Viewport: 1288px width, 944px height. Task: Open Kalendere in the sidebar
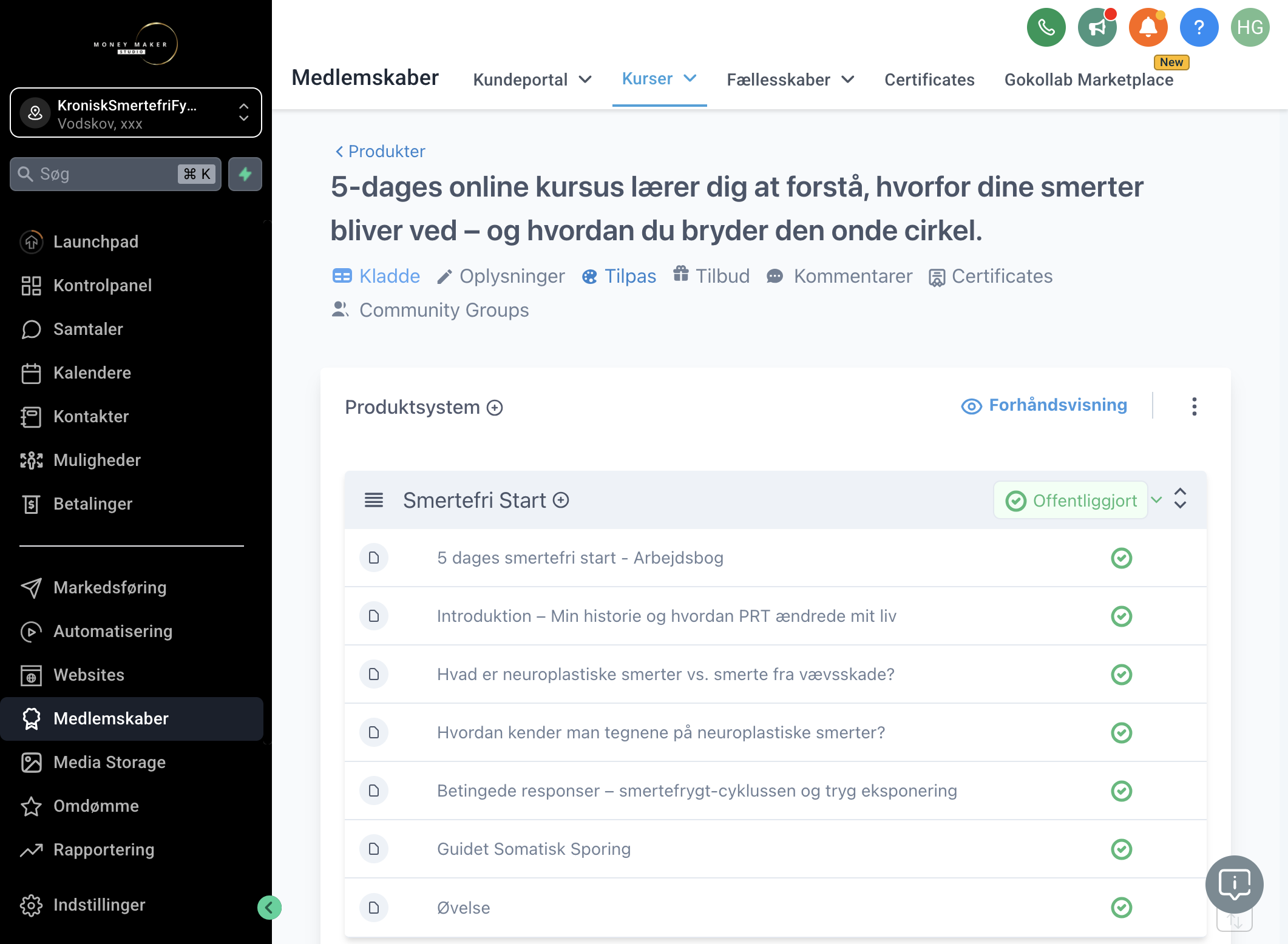[x=132, y=373]
